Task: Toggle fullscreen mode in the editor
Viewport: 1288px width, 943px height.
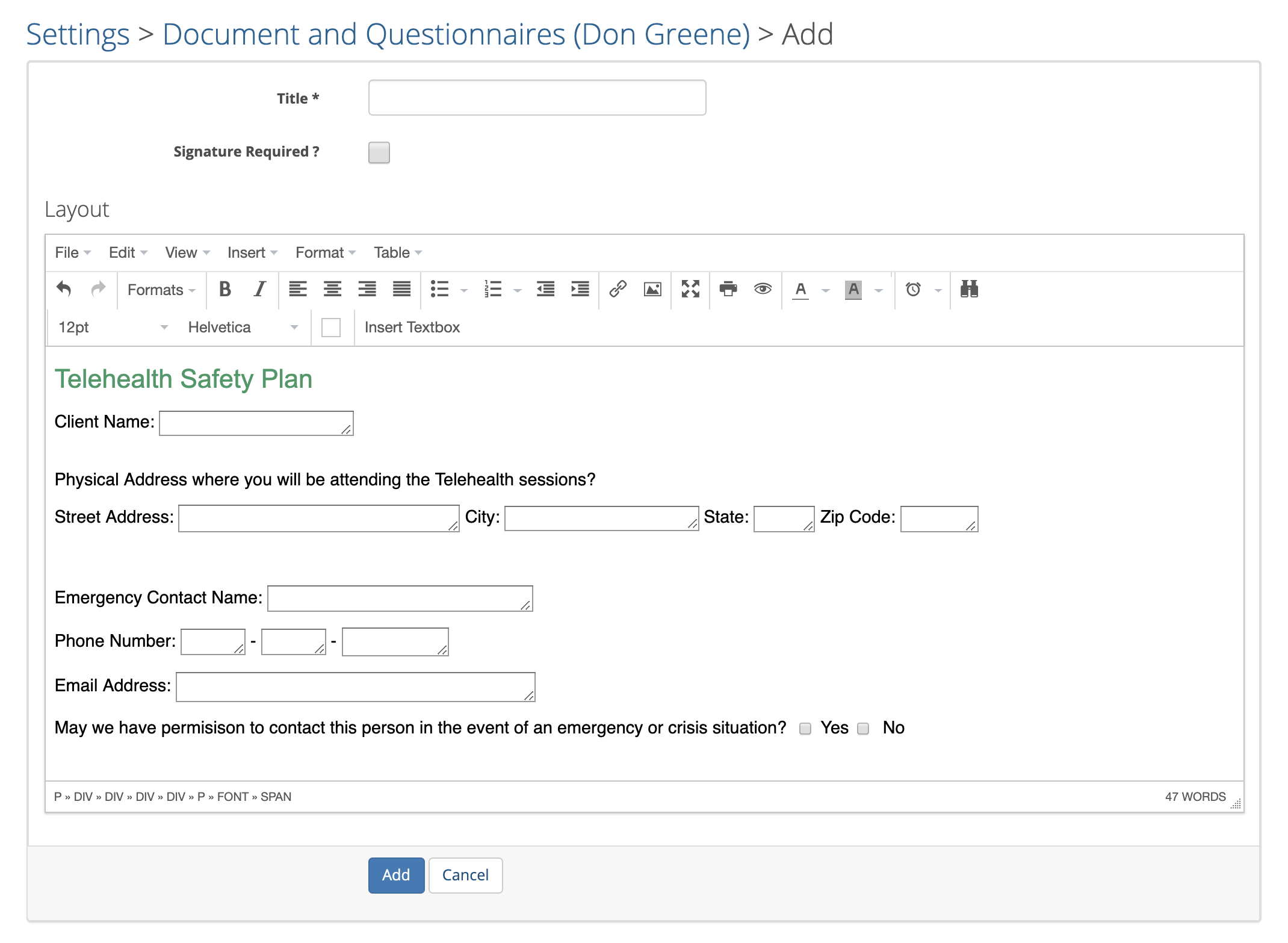Action: 690,290
